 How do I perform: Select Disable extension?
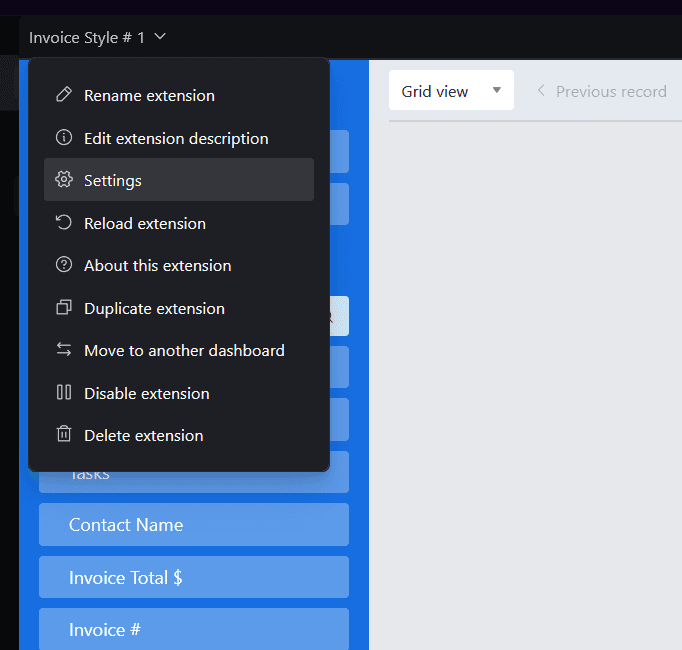[179, 393]
